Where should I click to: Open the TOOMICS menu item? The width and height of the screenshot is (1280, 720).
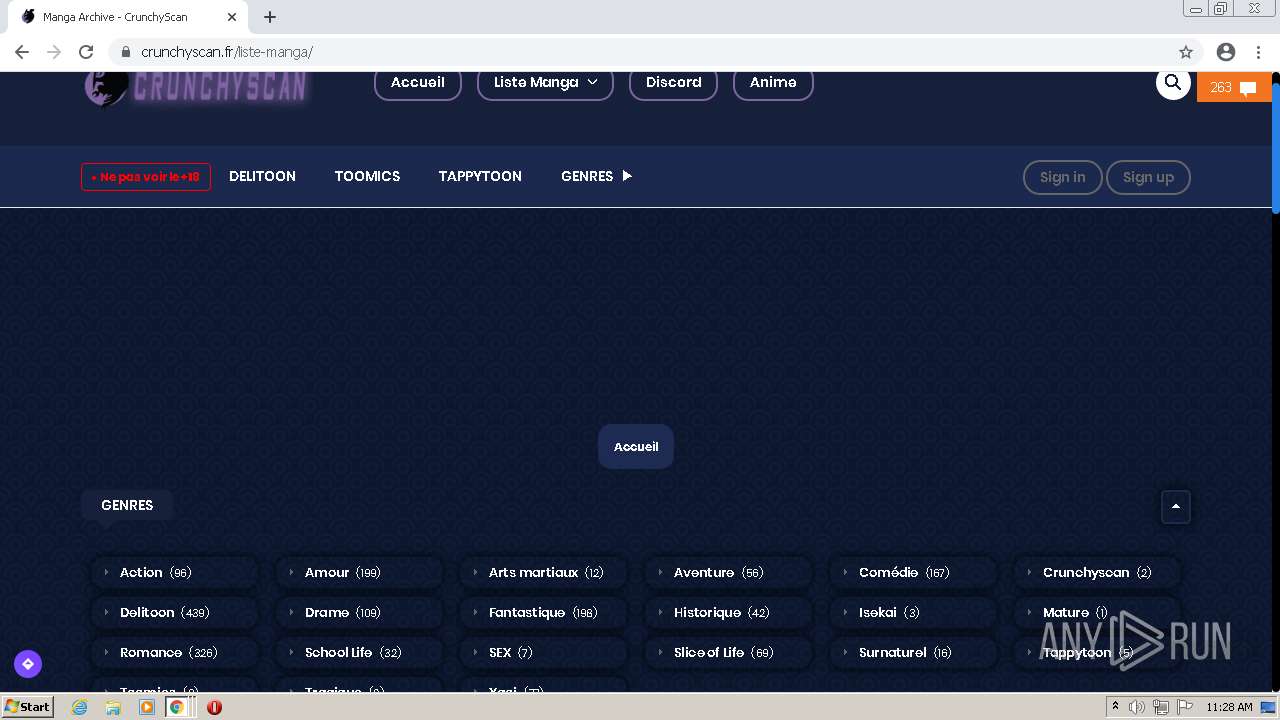367,176
